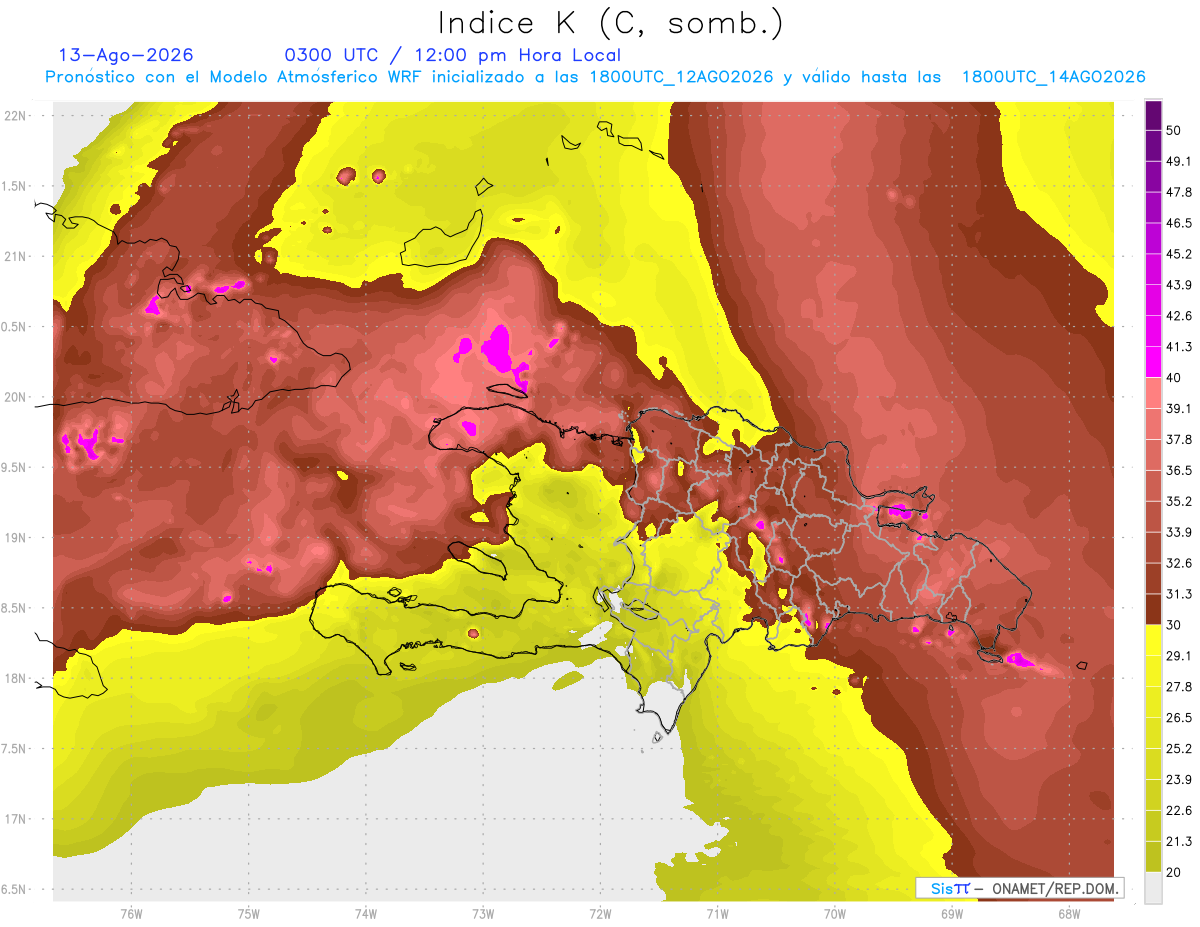This screenshot has height=927, width=1200.
Task: Click the chart title Indice K (C, somb.)
Action: coord(611,23)
